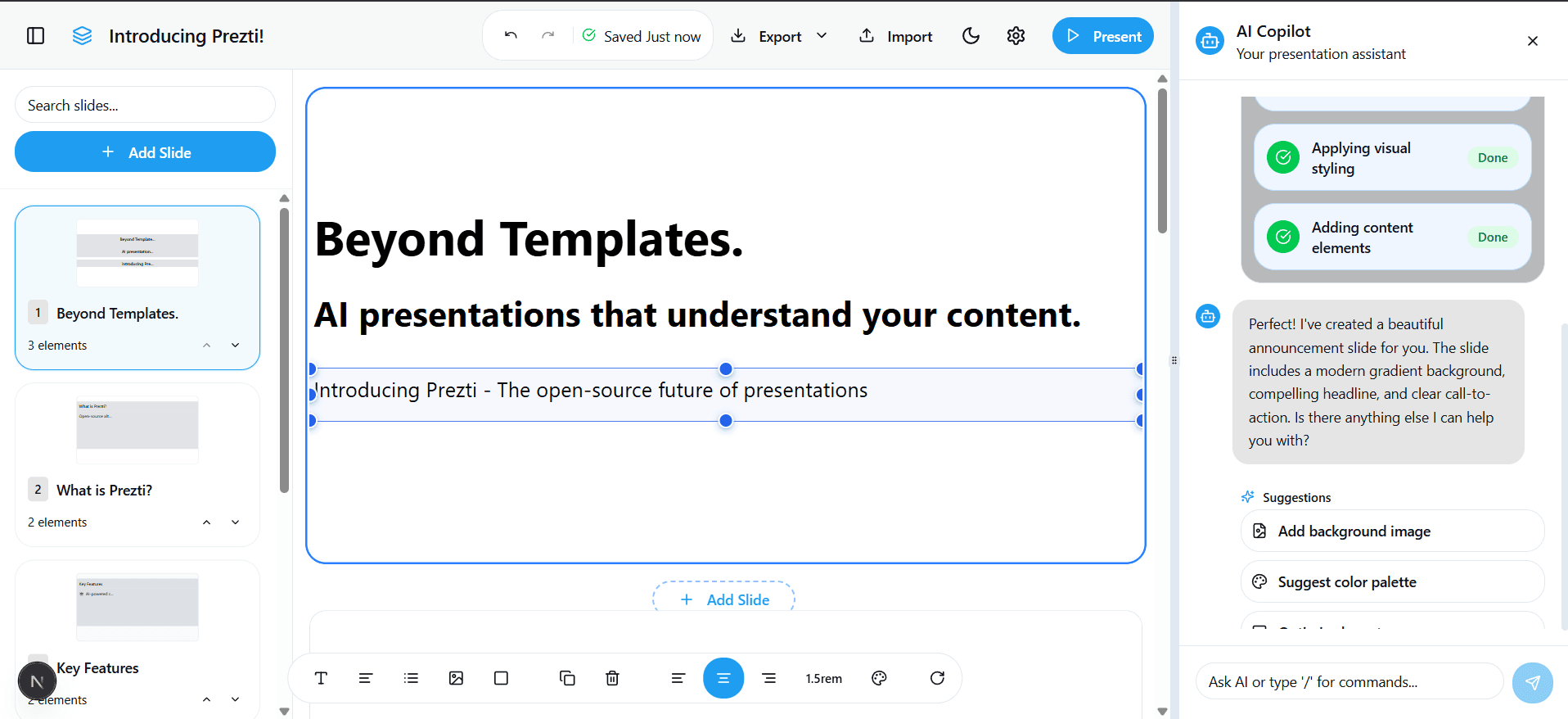Open the Export dropdown menu

(x=779, y=36)
